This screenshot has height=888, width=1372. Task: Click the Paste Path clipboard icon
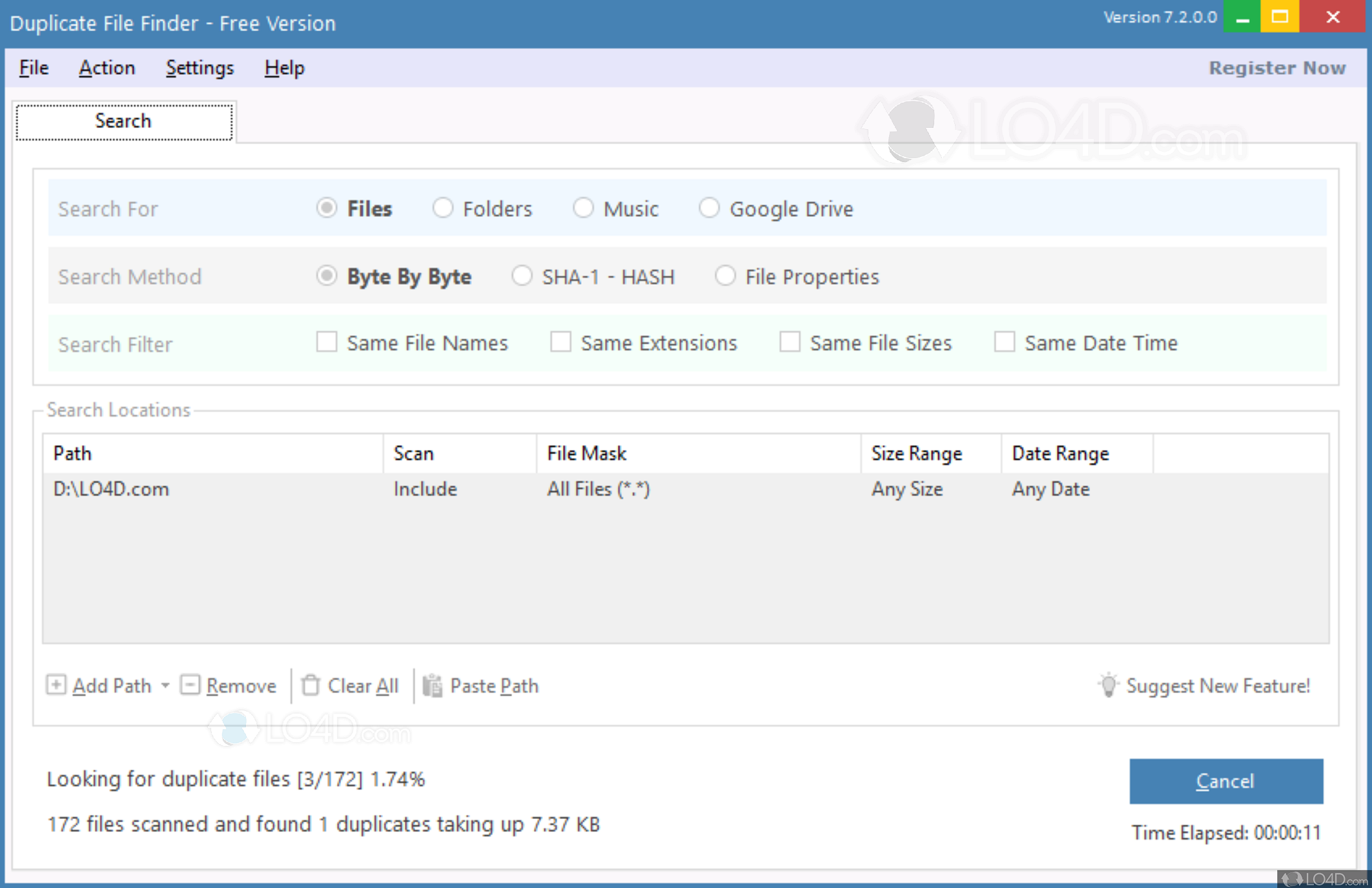point(433,685)
